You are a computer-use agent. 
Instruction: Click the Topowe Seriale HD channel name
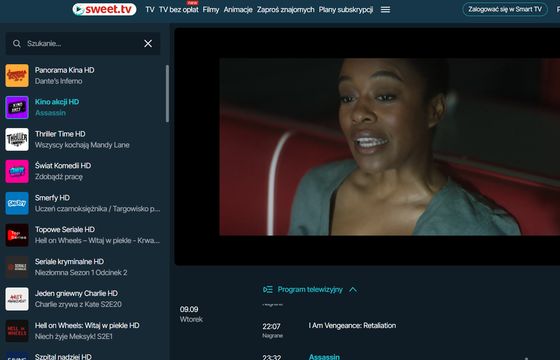coord(65,229)
